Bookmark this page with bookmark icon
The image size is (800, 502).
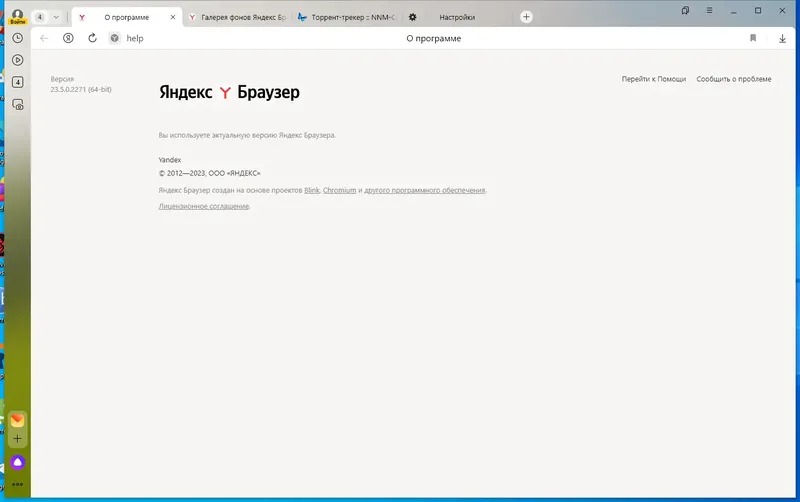click(753, 38)
